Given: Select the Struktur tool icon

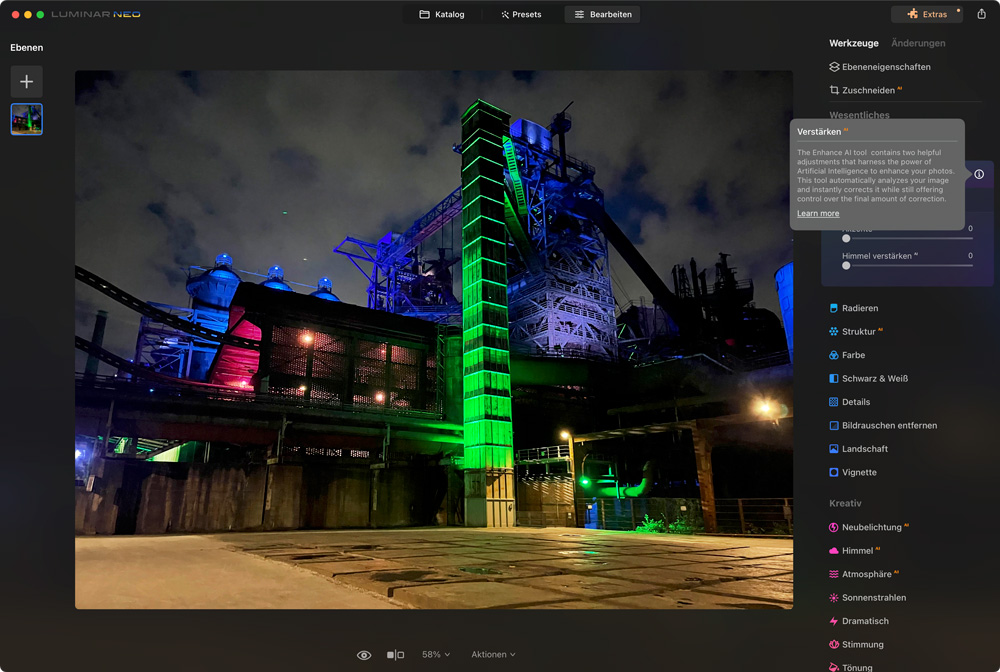Looking at the screenshot, I should click(x=834, y=332).
